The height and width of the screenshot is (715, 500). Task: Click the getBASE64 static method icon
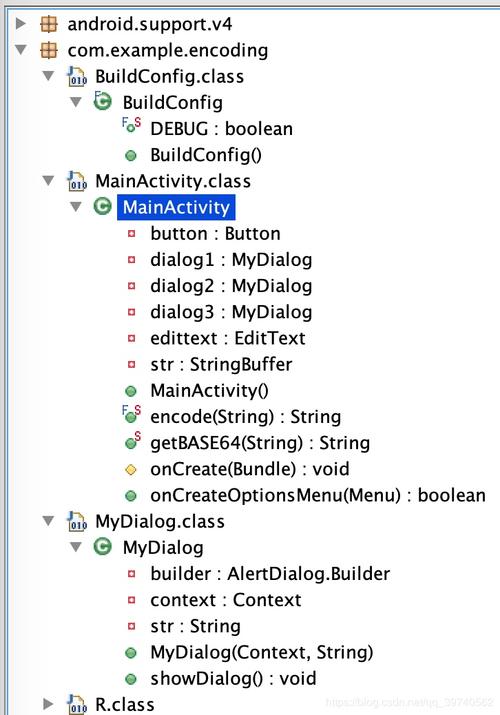point(133,440)
